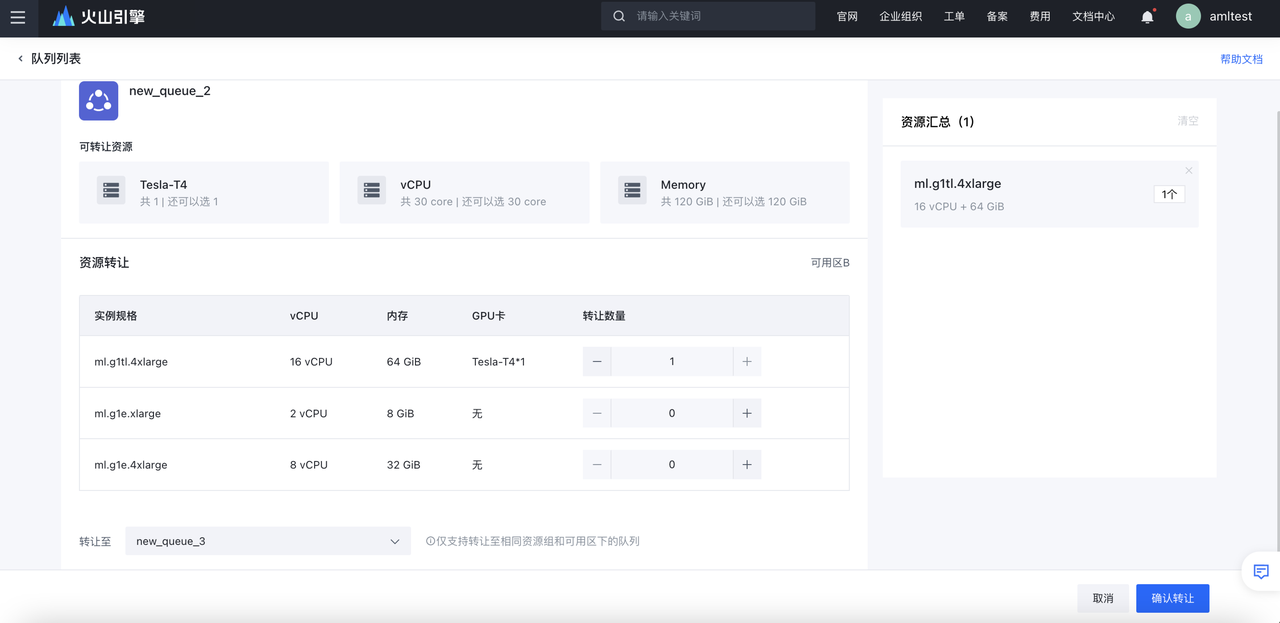Increase ml.g1e.xlarge transfer quantity
The height and width of the screenshot is (623, 1280).
(x=747, y=413)
